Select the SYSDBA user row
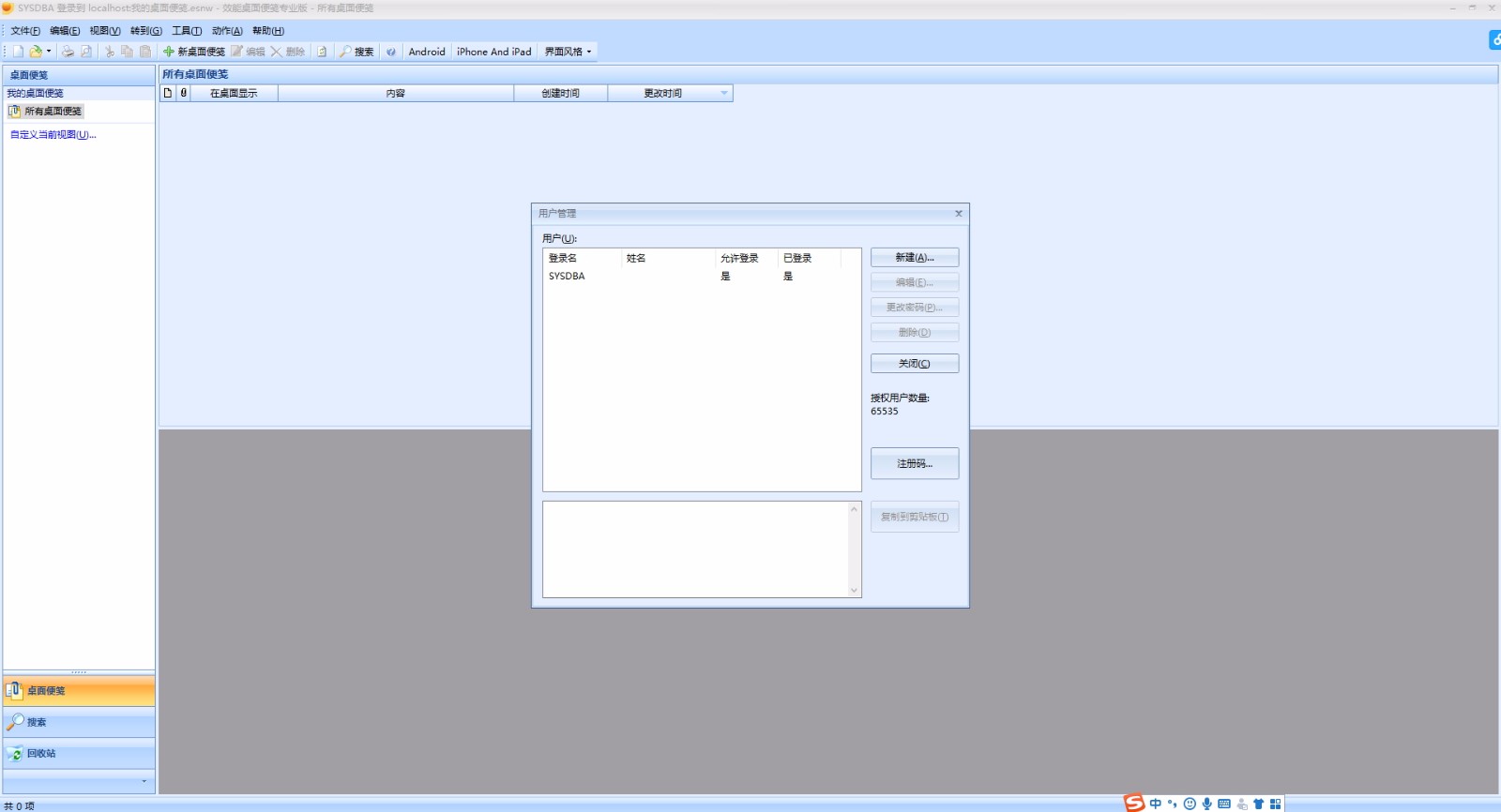Screen dimensions: 1501x812 pyautogui.click(x=567, y=277)
